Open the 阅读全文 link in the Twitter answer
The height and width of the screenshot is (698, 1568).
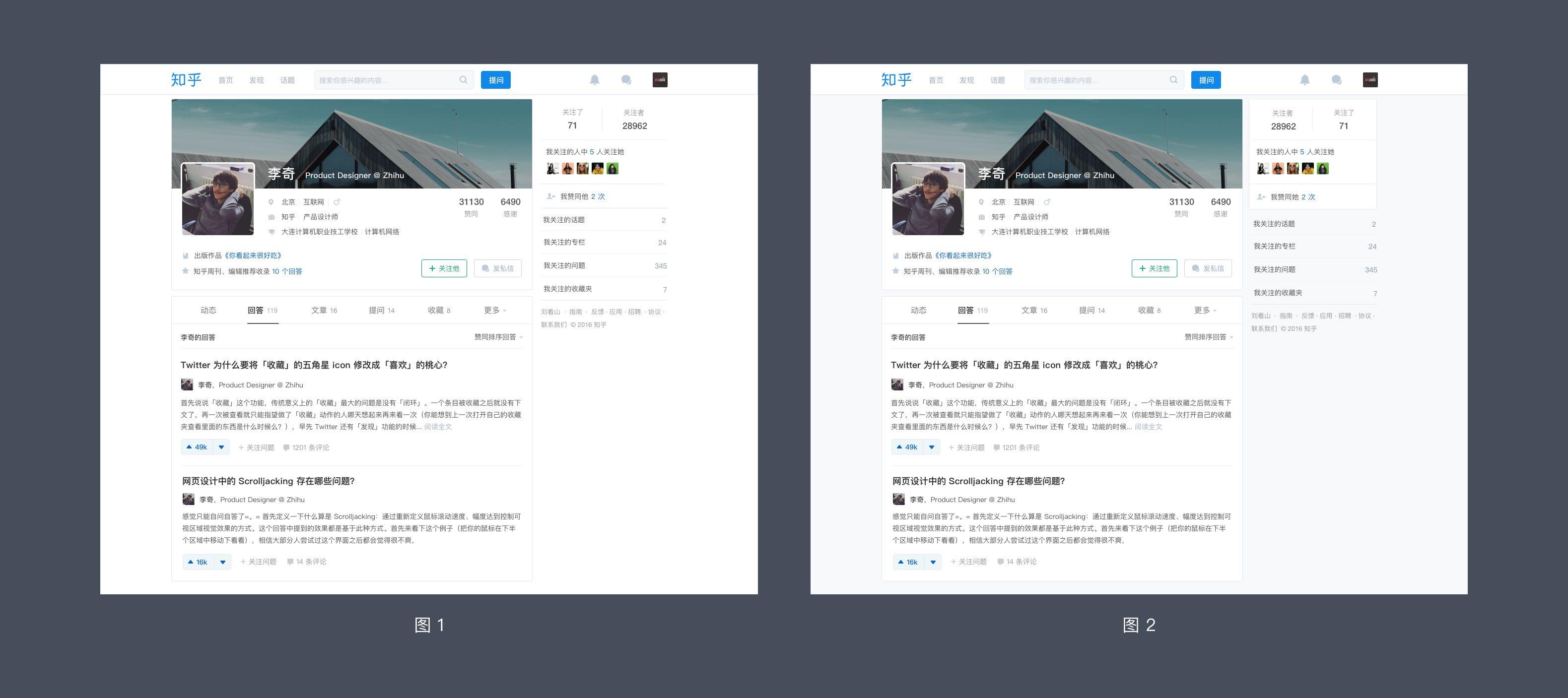(x=438, y=427)
